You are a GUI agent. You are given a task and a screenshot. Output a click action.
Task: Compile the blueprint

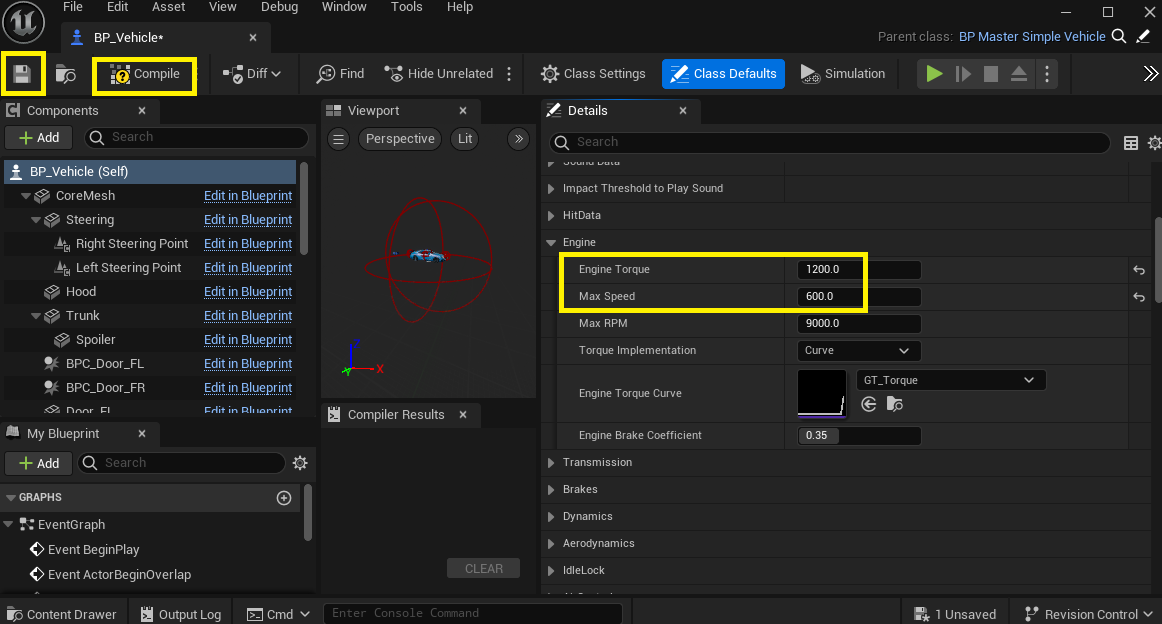[x=145, y=74]
